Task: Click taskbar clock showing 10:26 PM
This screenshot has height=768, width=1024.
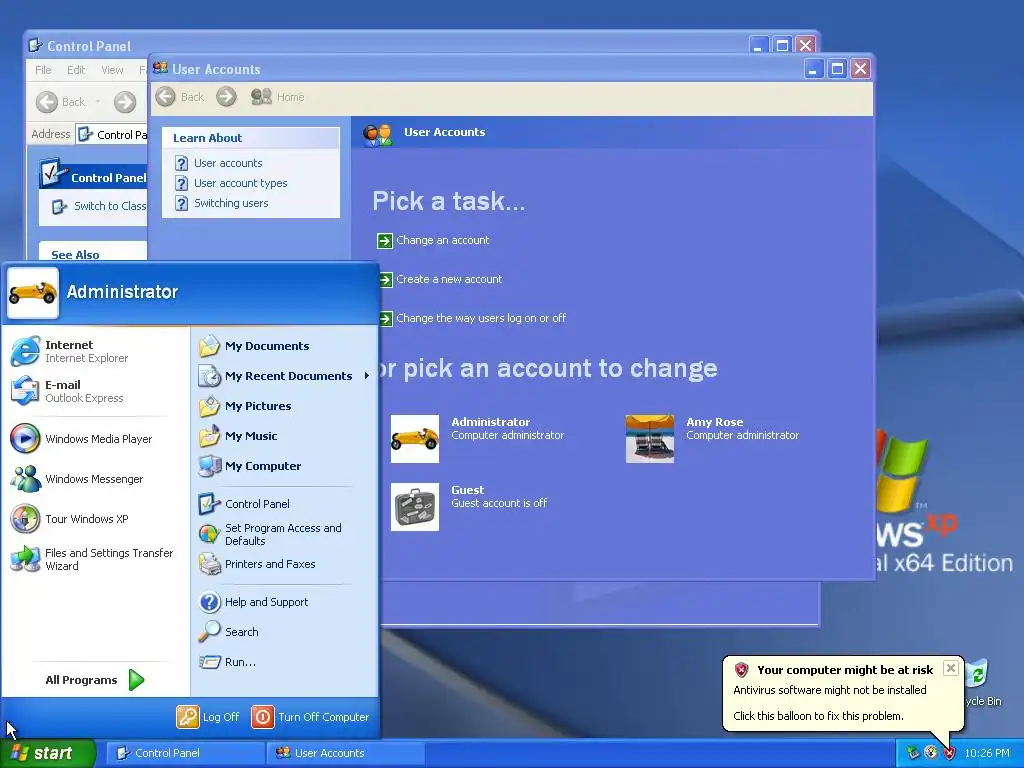Action: (x=987, y=753)
